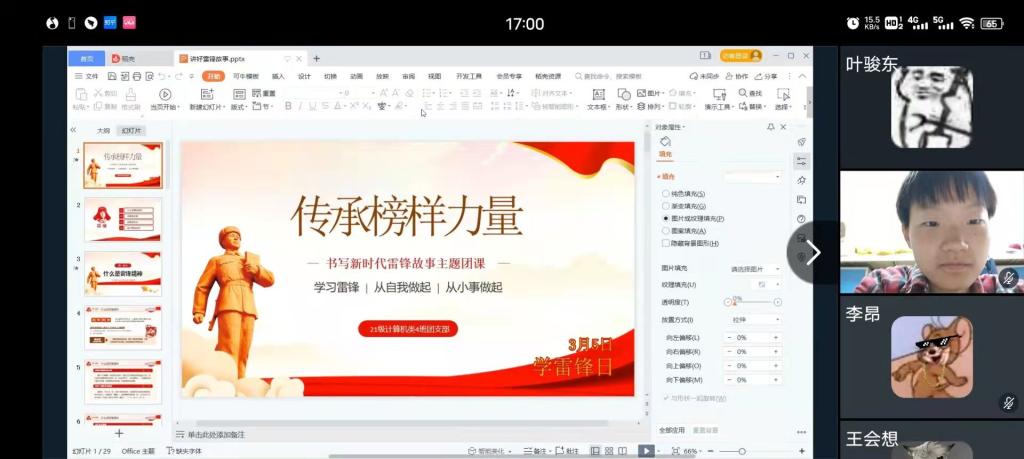Add new slide with plus below thumbnails

coord(119,433)
